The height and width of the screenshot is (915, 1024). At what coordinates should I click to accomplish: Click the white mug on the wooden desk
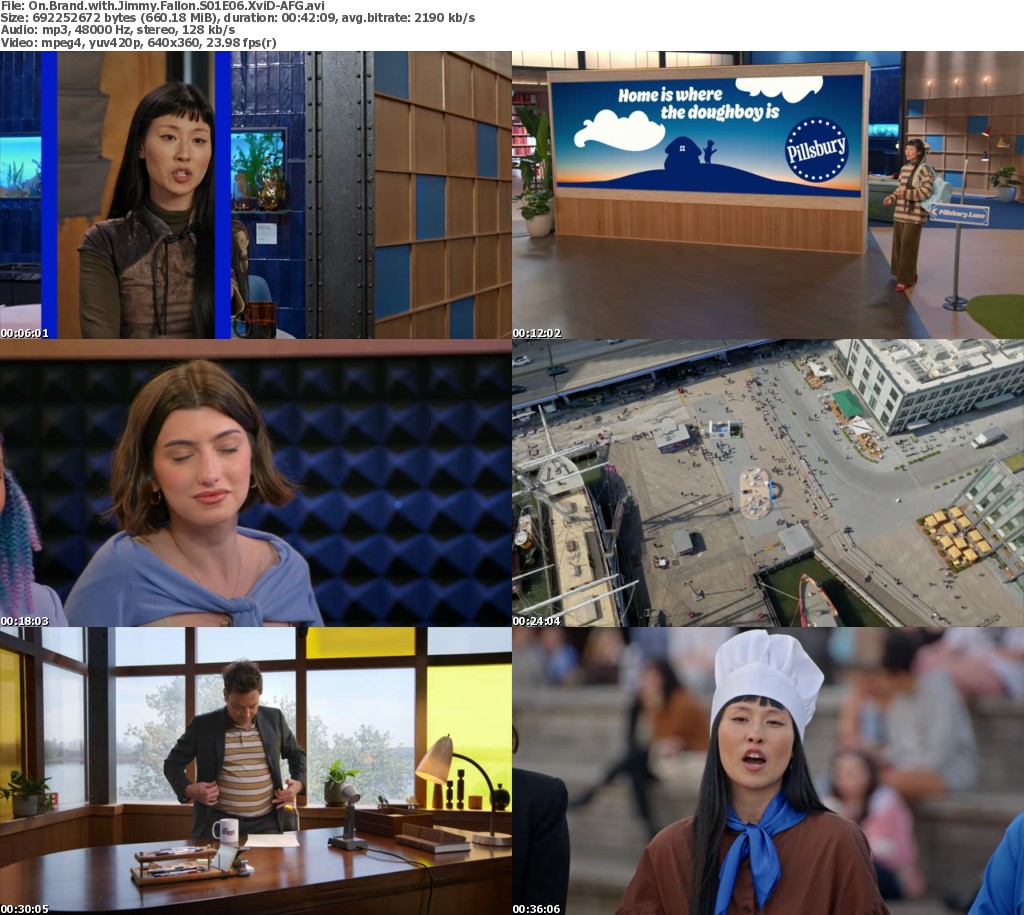tap(225, 830)
